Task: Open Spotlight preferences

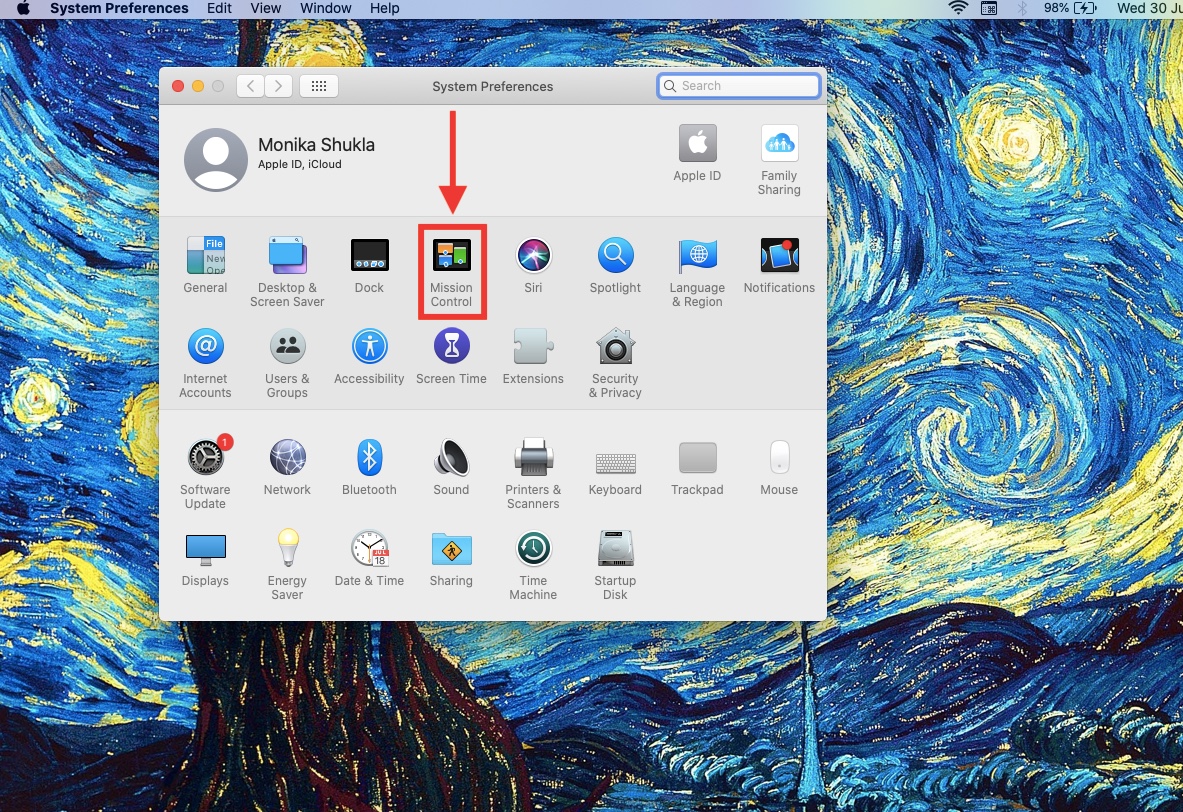Action: pyautogui.click(x=615, y=256)
